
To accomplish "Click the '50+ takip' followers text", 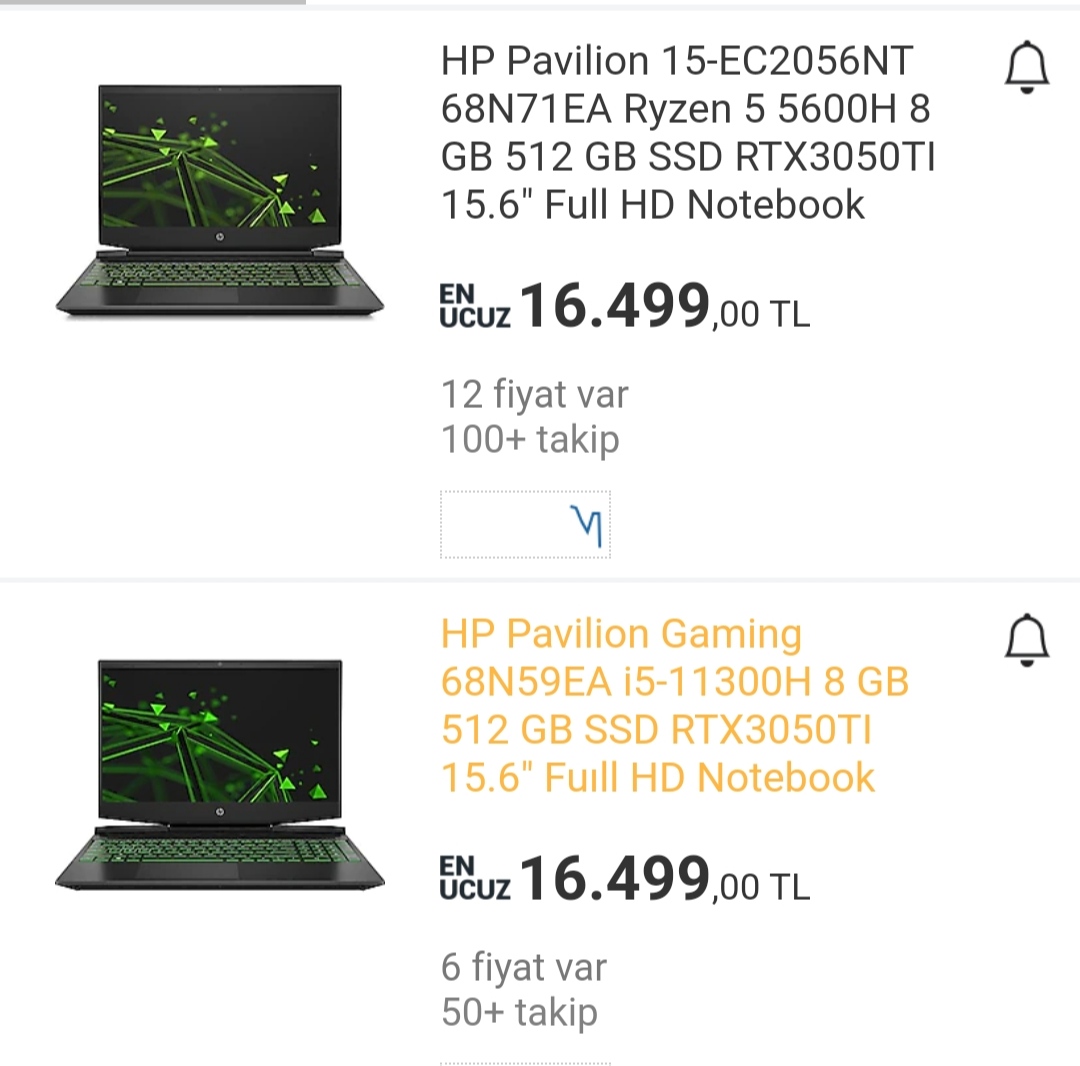I will click(x=519, y=1011).
